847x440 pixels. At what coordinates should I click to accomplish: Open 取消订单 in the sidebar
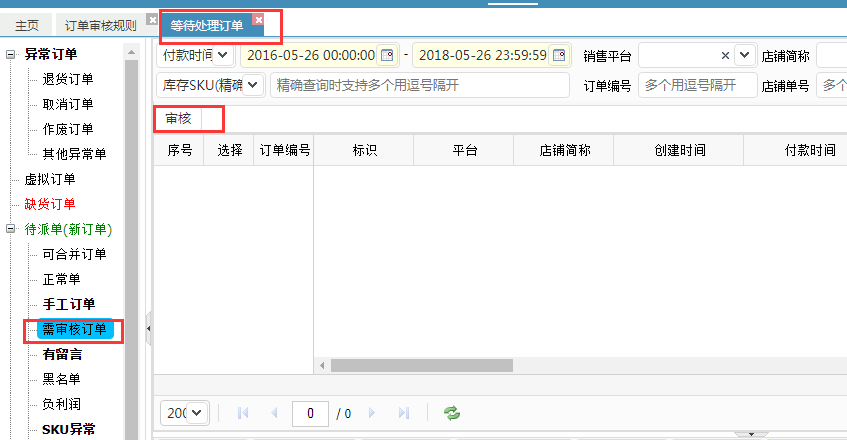68,104
